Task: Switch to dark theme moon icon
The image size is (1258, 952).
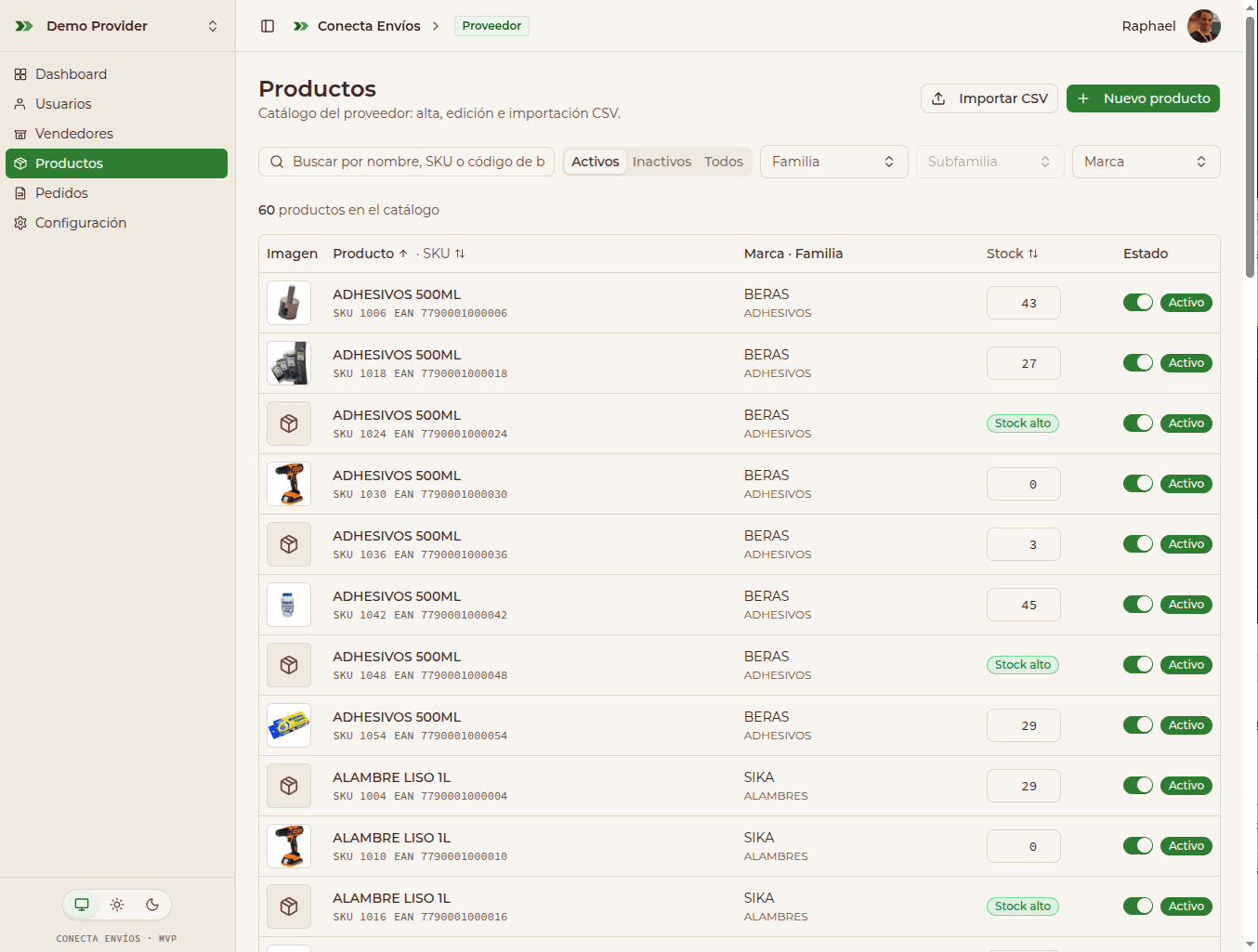Action: tap(152, 905)
